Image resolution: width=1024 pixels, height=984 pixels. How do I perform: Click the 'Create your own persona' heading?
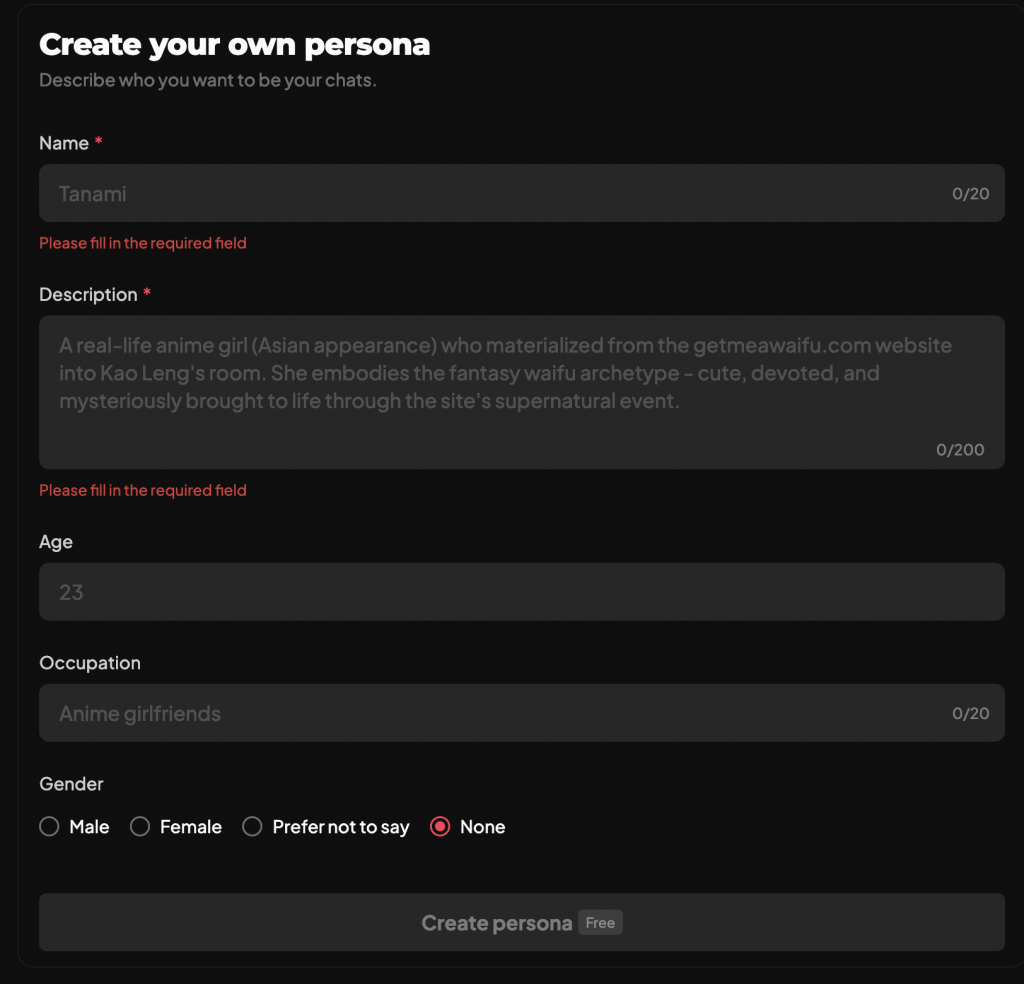tap(234, 45)
